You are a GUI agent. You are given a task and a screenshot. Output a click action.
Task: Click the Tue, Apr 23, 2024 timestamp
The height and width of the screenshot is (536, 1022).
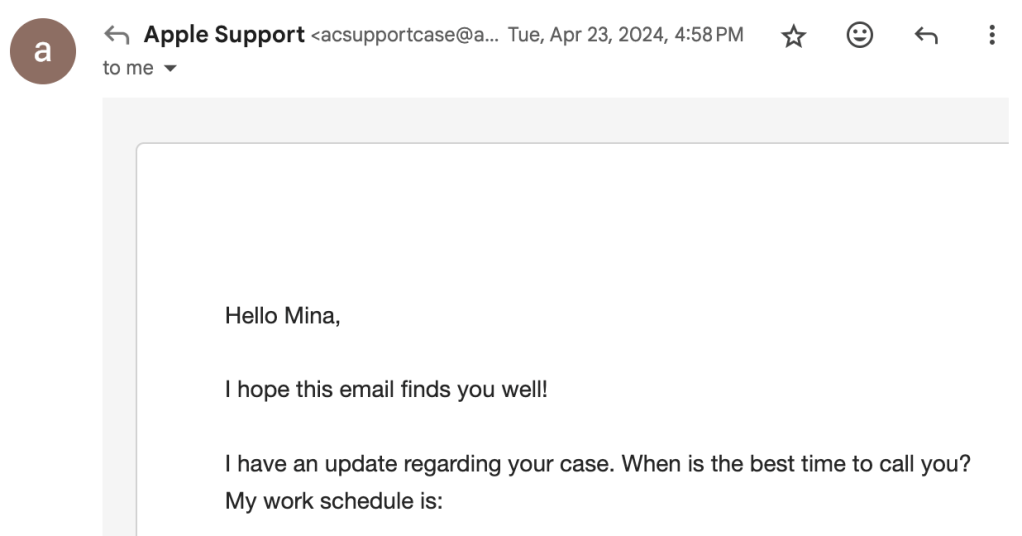pyautogui.click(x=590, y=36)
